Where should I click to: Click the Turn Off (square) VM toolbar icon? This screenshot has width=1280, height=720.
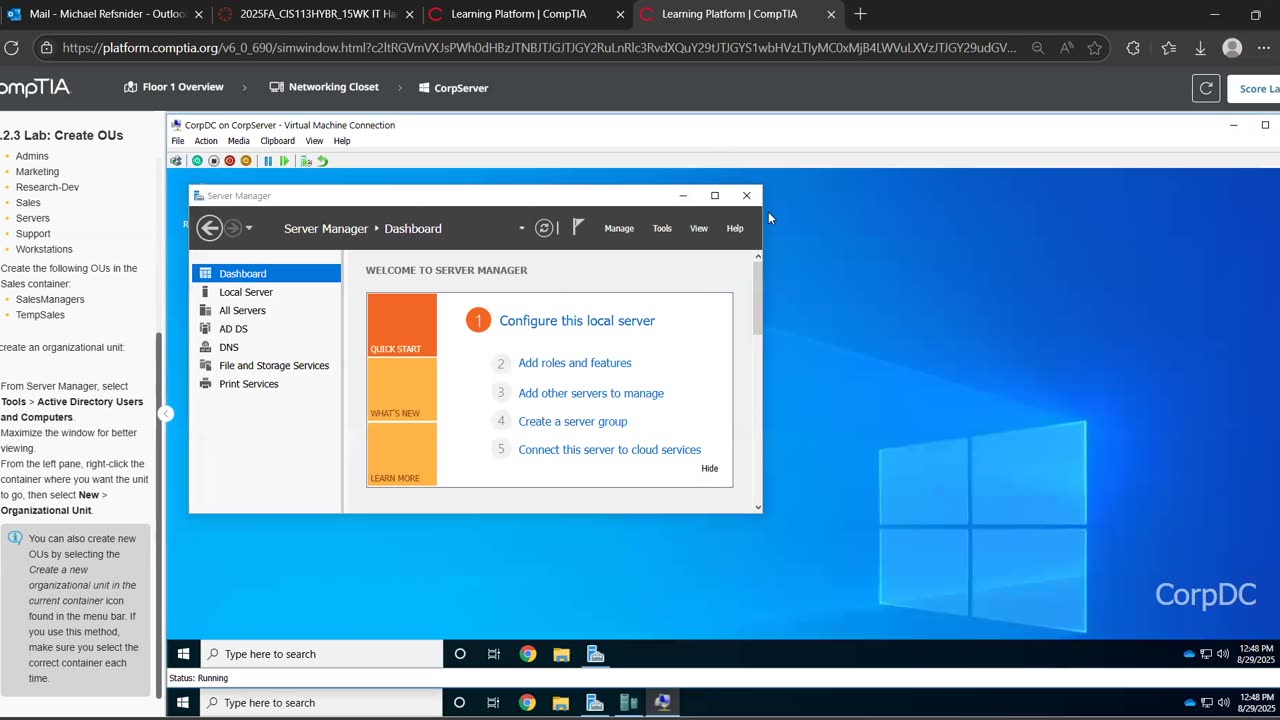click(213, 161)
